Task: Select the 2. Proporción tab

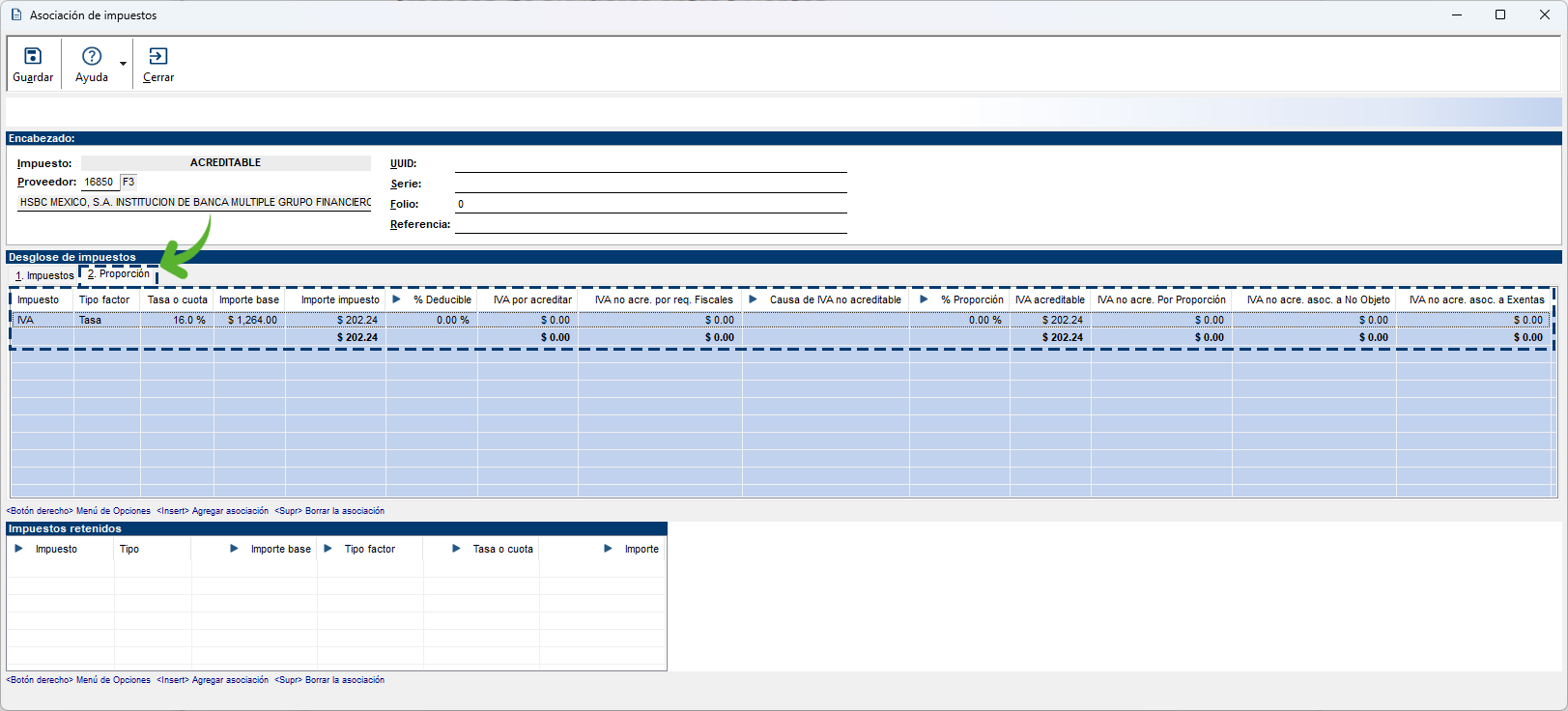Action: [119, 274]
